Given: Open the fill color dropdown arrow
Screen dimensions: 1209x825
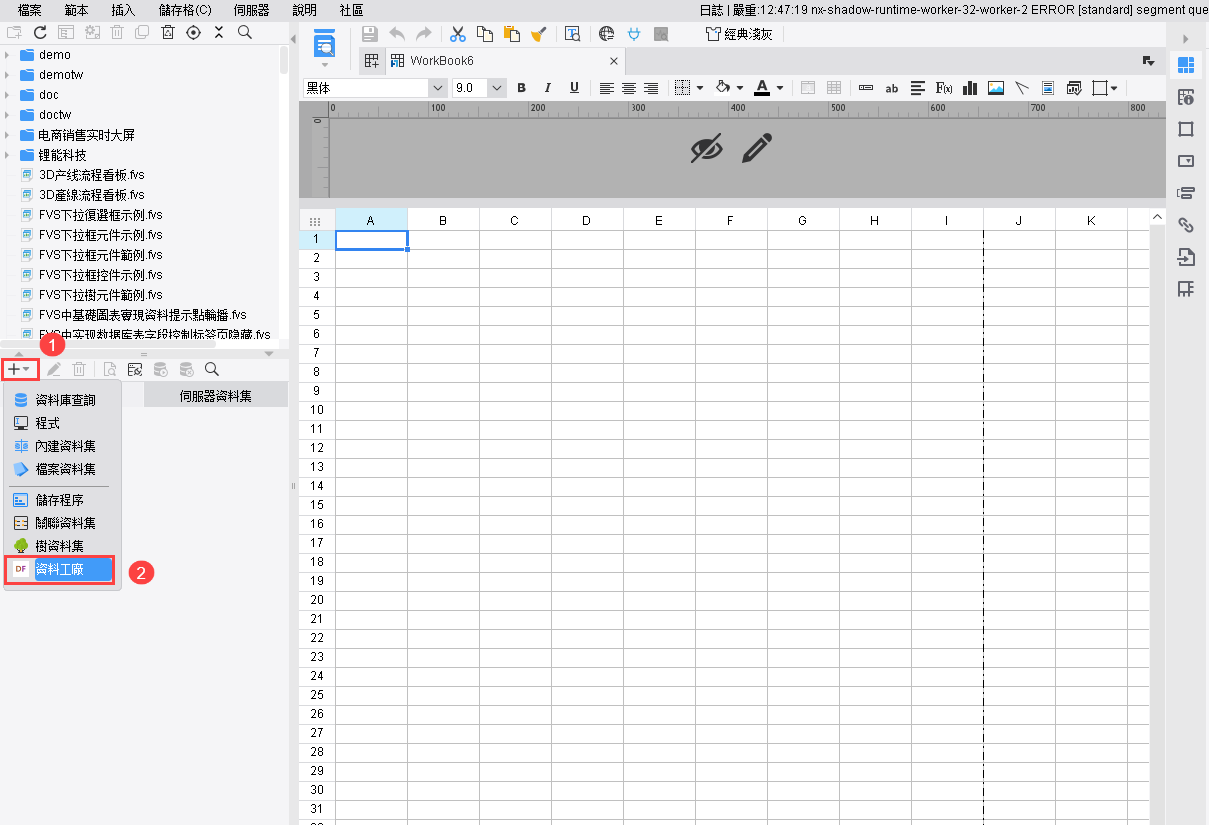Looking at the screenshot, I should point(740,88).
